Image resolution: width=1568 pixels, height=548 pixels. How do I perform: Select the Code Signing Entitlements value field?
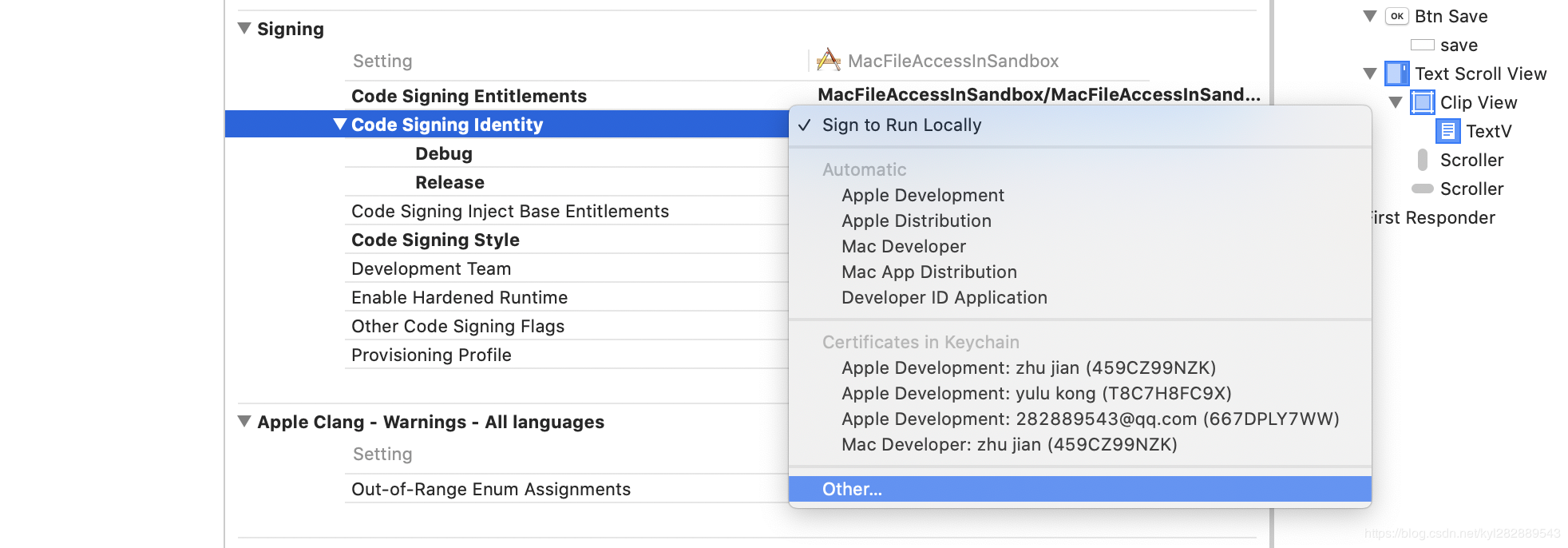coord(1038,95)
